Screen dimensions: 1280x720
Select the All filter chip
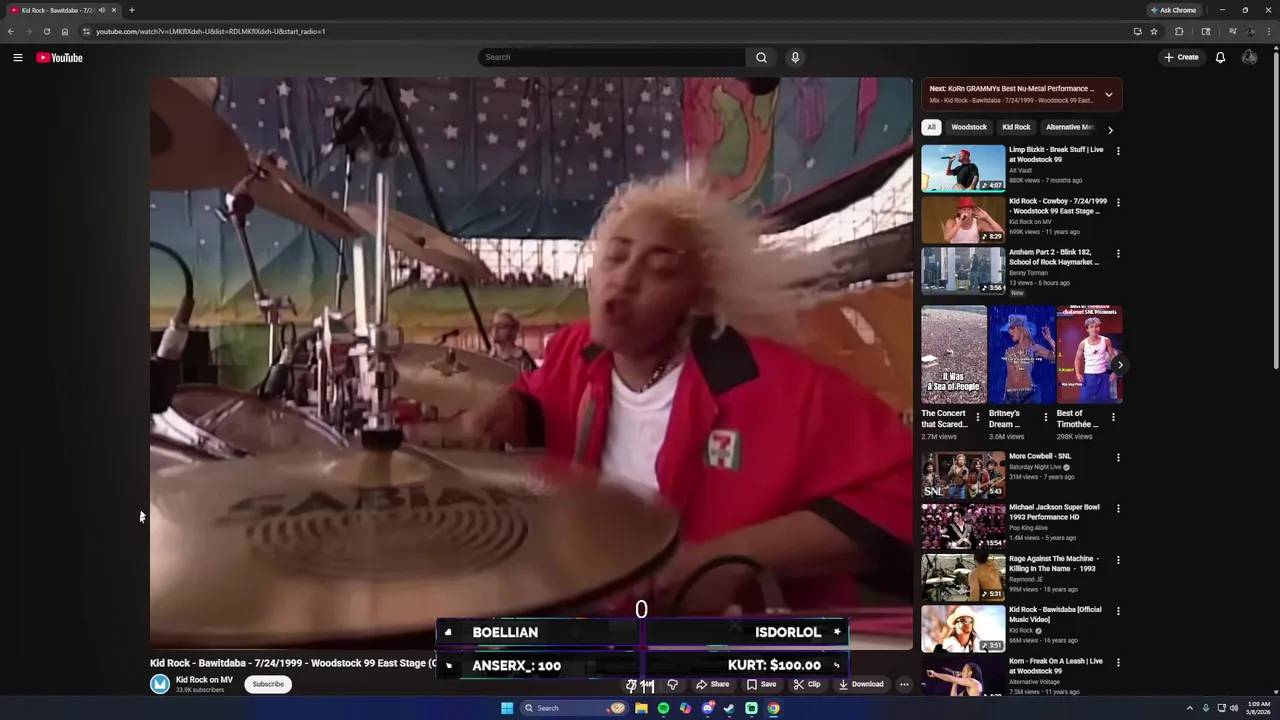(x=931, y=127)
